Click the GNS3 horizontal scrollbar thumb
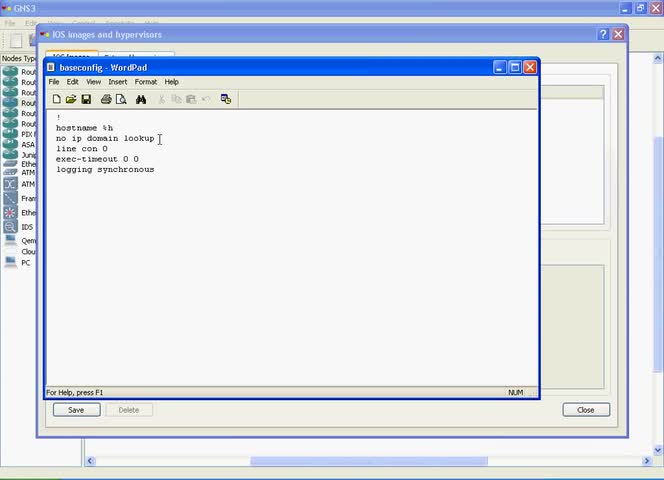664x480 pixels. tap(369, 461)
